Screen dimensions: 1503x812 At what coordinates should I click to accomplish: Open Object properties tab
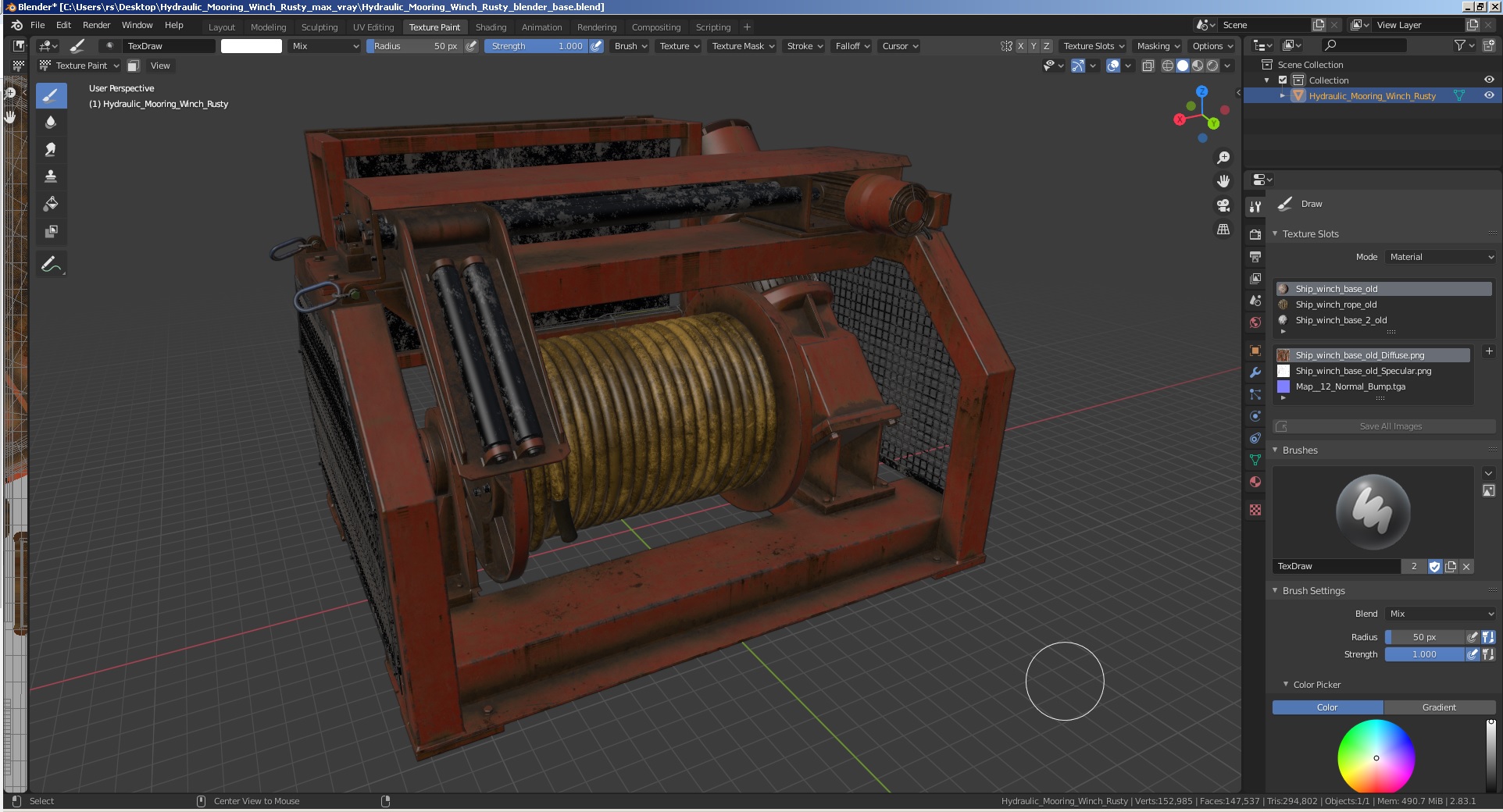point(1255,351)
